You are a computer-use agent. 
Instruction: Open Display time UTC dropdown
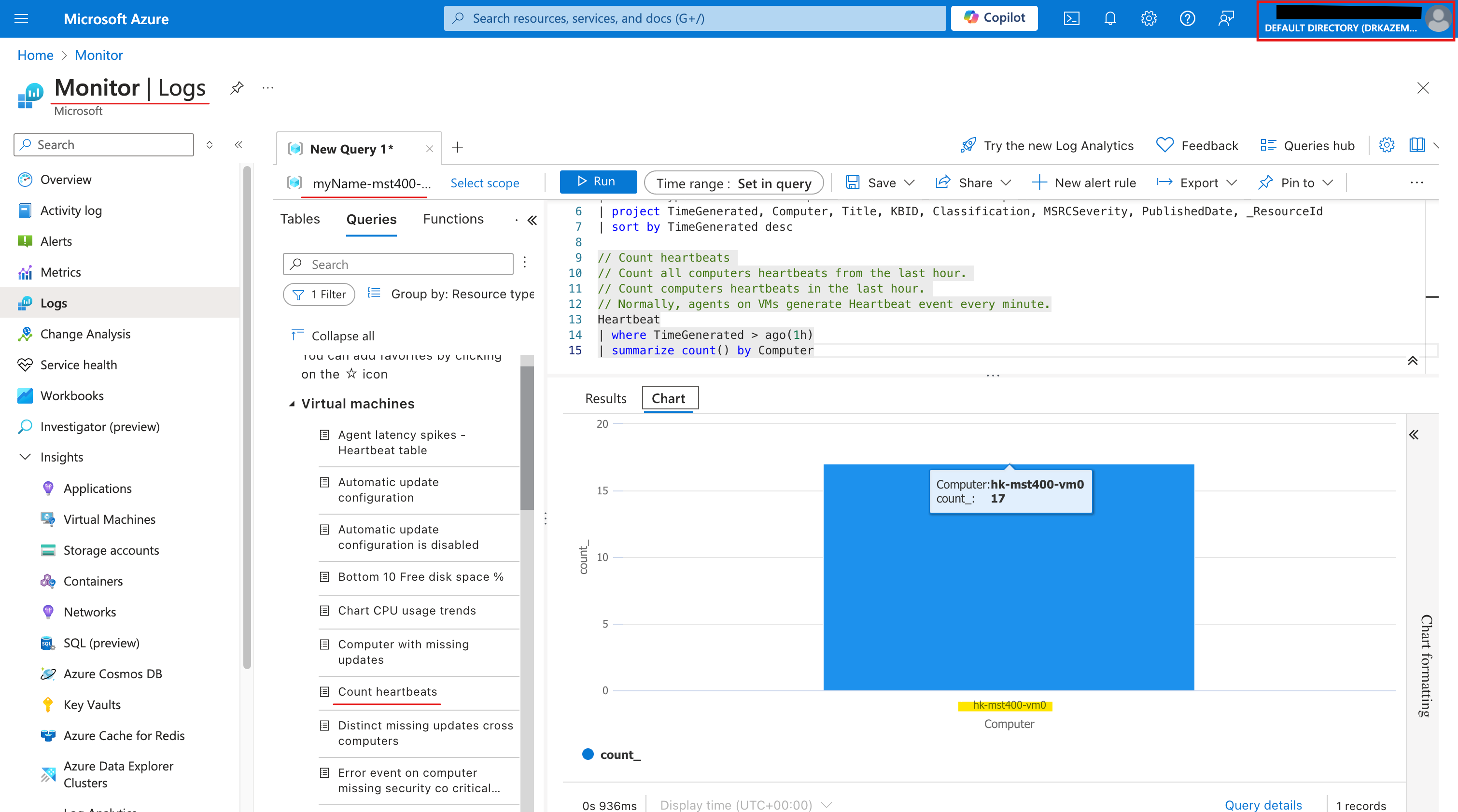745,804
